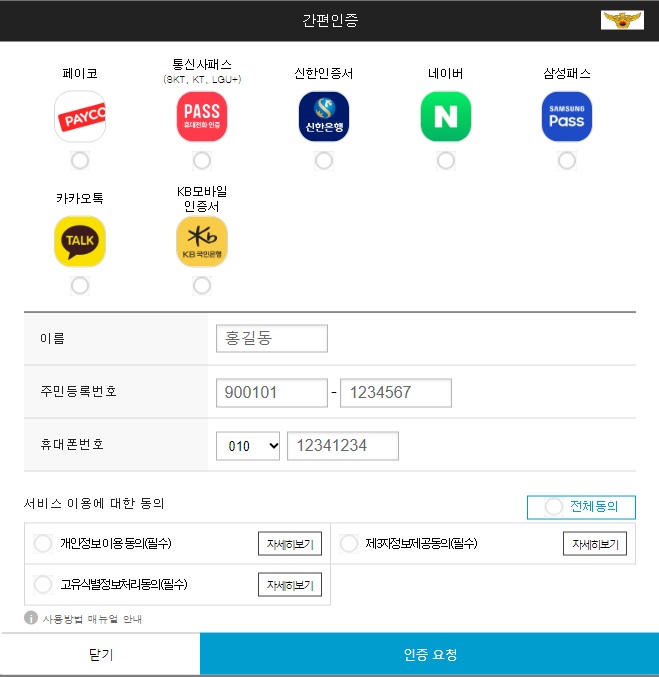Select the green Naver N icon
The image size is (659, 677).
[x=446, y=116]
